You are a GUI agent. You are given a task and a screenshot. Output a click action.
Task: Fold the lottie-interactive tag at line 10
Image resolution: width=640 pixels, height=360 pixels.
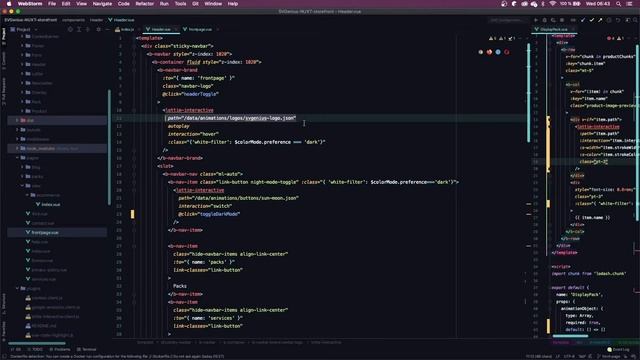(134, 110)
